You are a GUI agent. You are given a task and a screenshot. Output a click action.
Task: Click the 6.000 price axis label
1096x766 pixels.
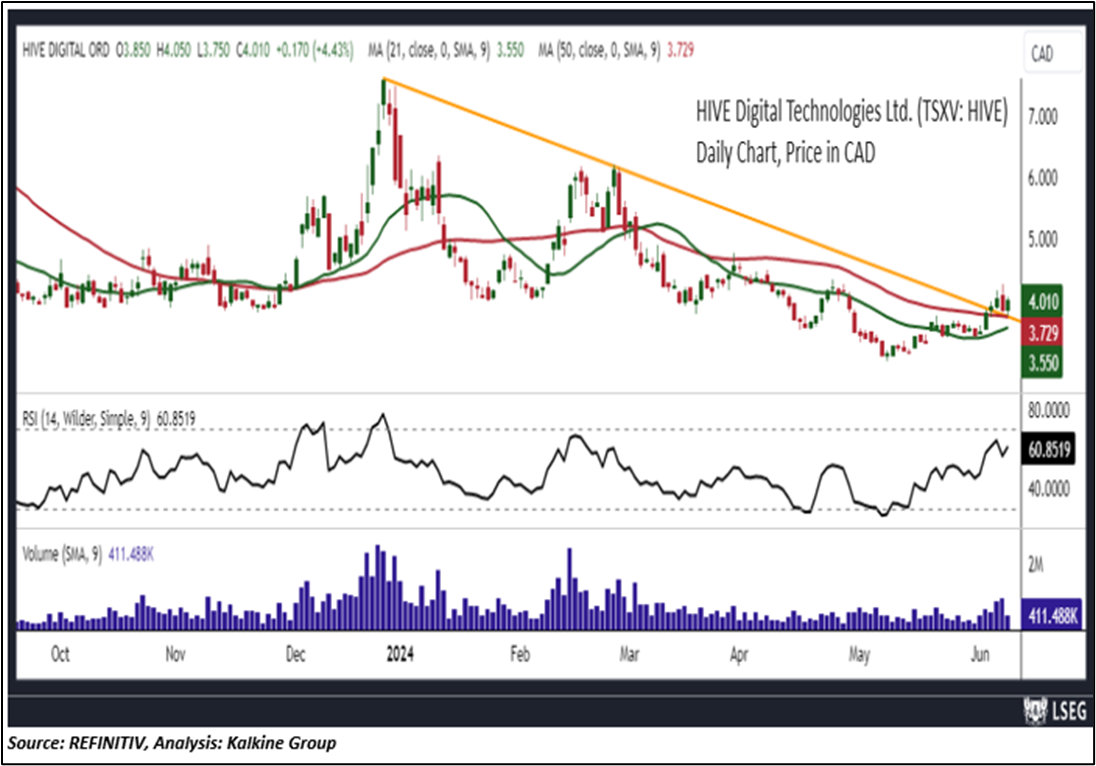pos(1042,178)
